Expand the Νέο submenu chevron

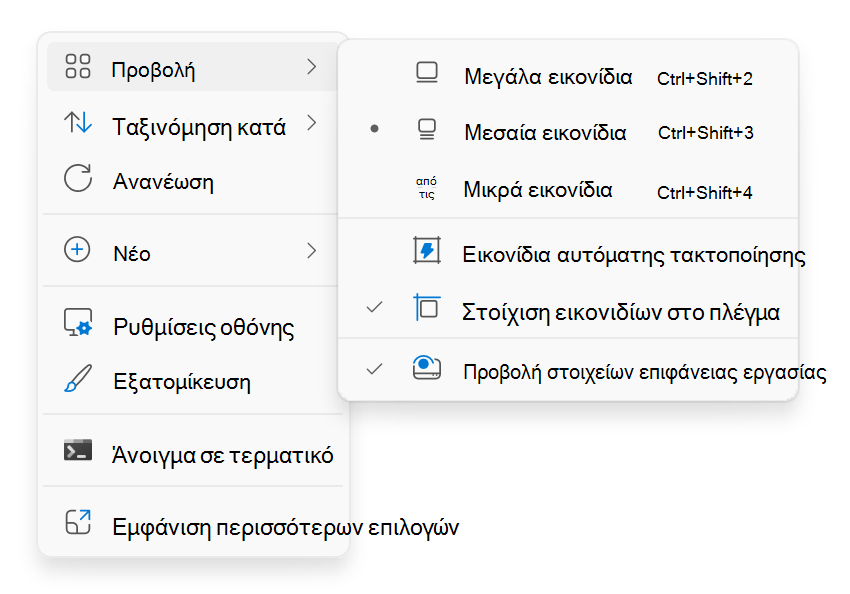tap(311, 250)
